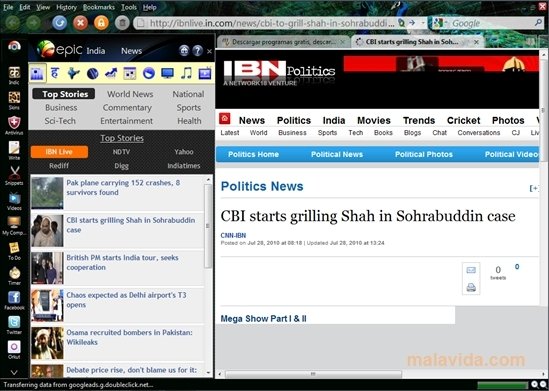Image resolution: width=549 pixels, height=391 pixels.
Task: Click the stock chart icon in Epic panel
Action: pos(111,73)
